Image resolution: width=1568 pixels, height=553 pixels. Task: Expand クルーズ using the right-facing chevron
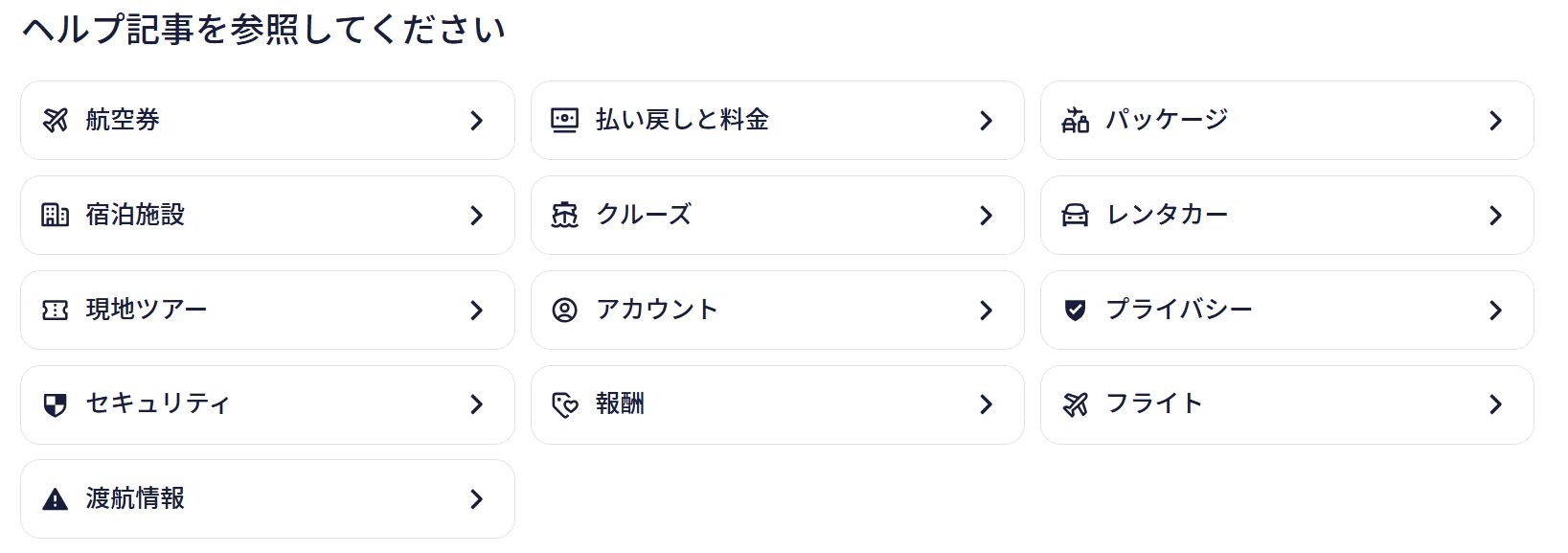pyautogui.click(x=986, y=215)
